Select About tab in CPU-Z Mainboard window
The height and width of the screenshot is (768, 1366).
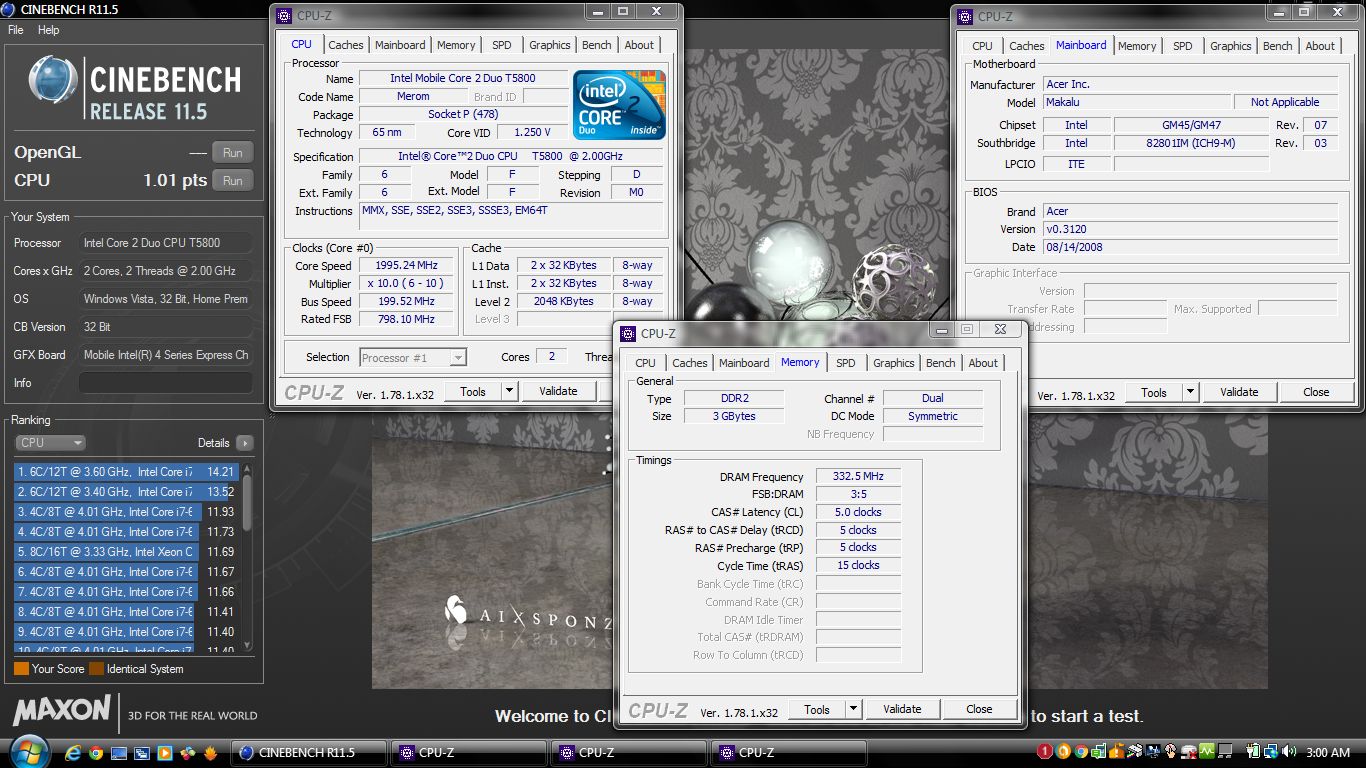coord(1320,46)
